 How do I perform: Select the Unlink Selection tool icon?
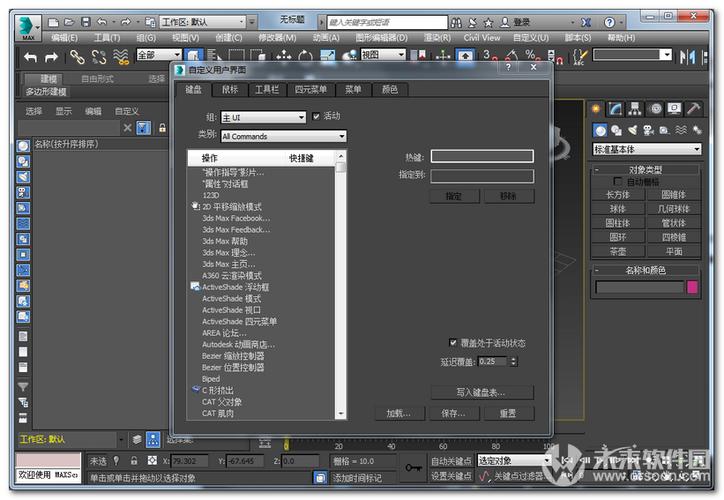pyautogui.click(x=98, y=57)
